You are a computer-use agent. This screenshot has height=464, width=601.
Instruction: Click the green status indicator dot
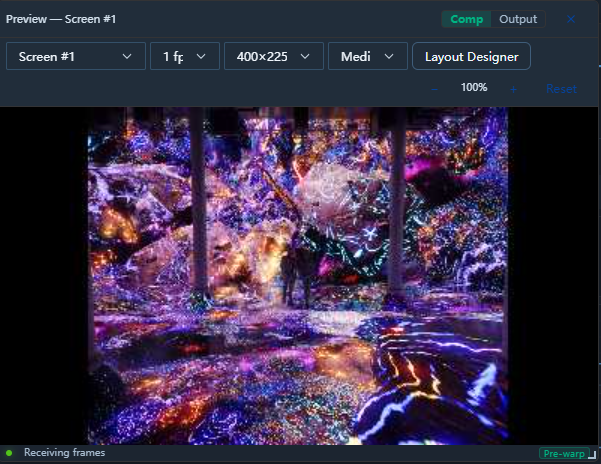[9, 453]
